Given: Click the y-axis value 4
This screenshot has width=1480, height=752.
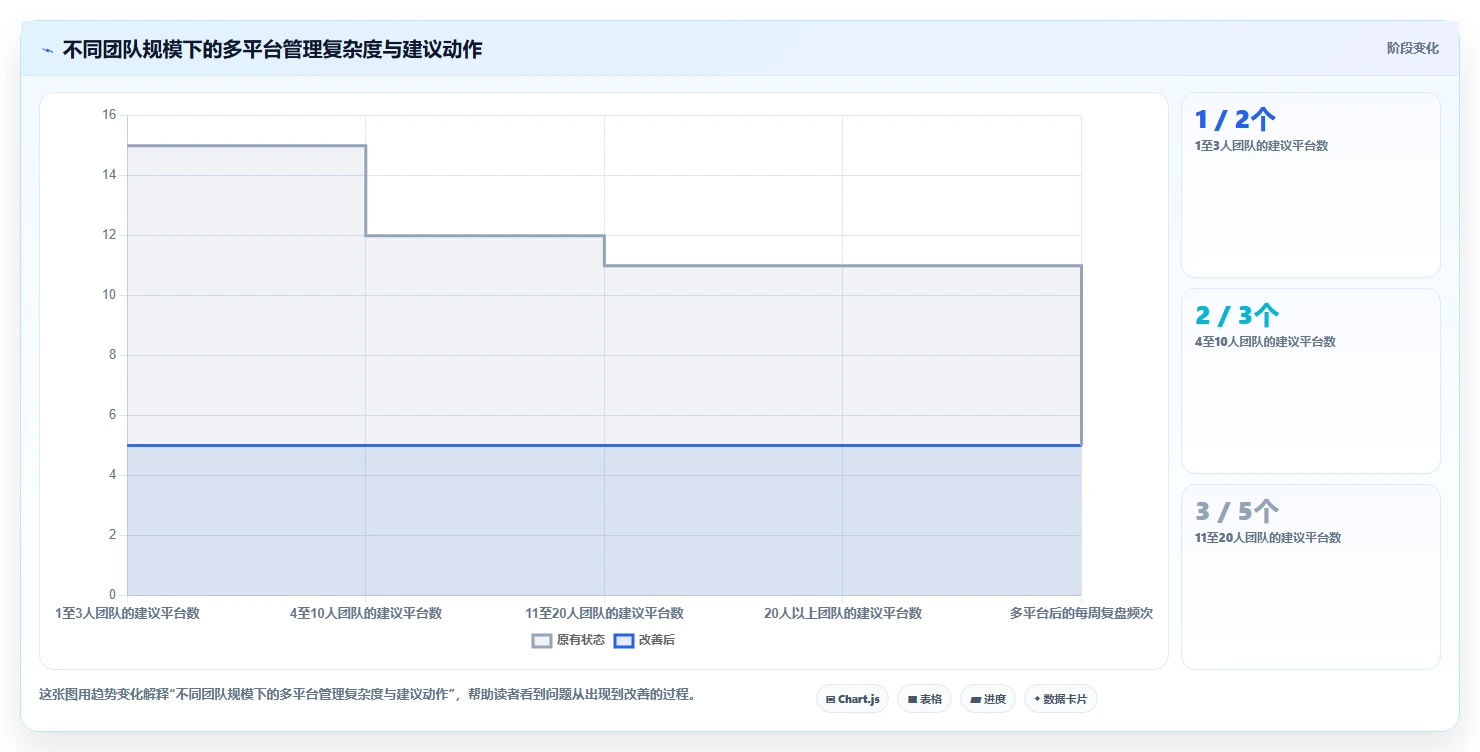Looking at the screenshot, I should (x=113, y=475).
